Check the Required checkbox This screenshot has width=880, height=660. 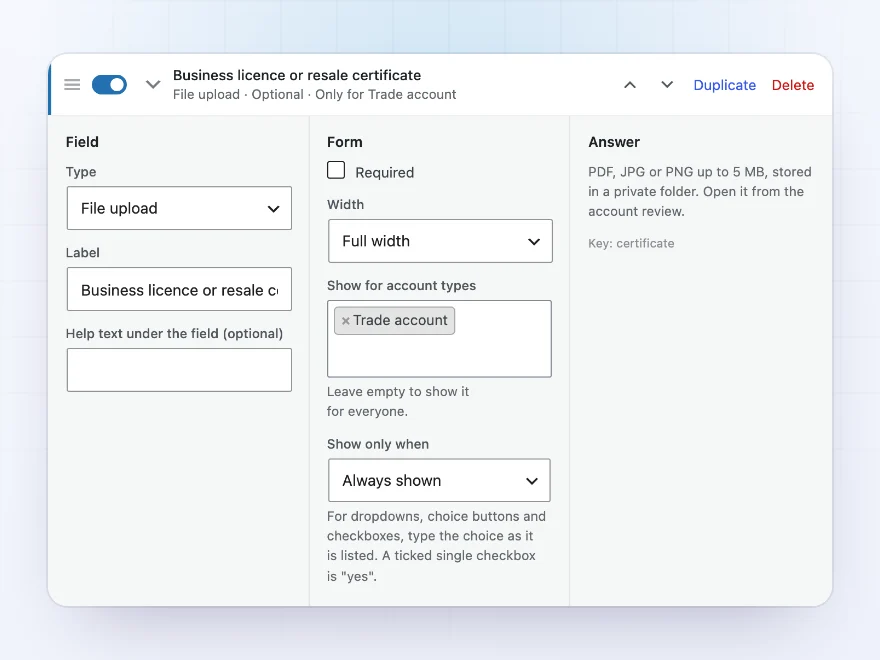336,170
